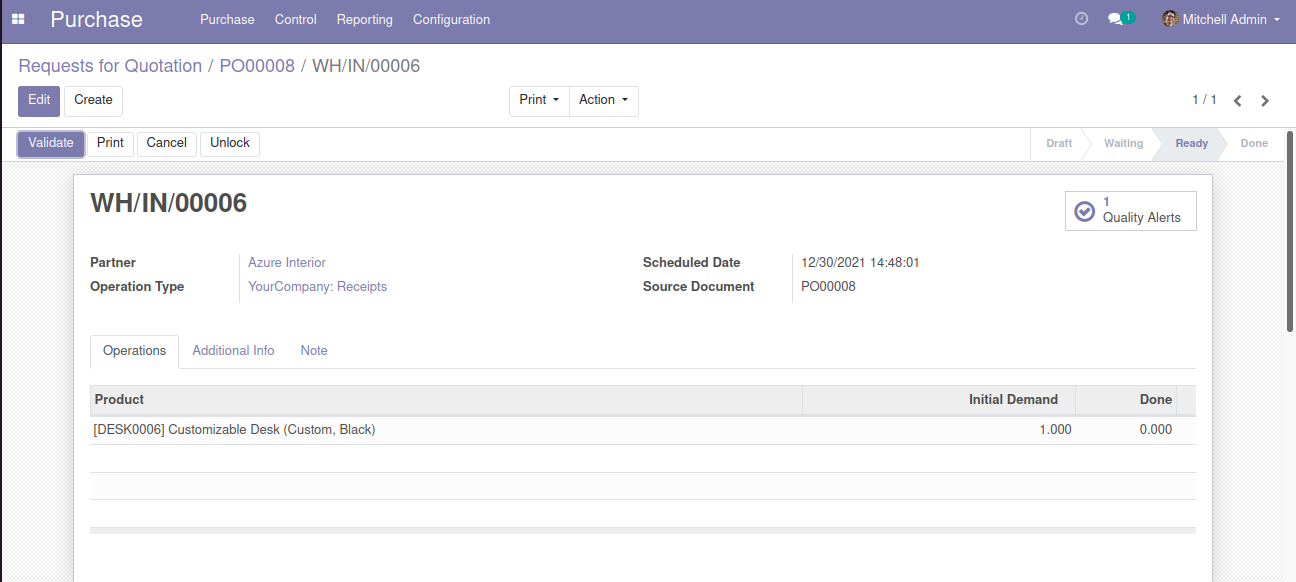Click the Done status stage
Viewport: 1296px width, 582px height.
[x=1254, y=144]
